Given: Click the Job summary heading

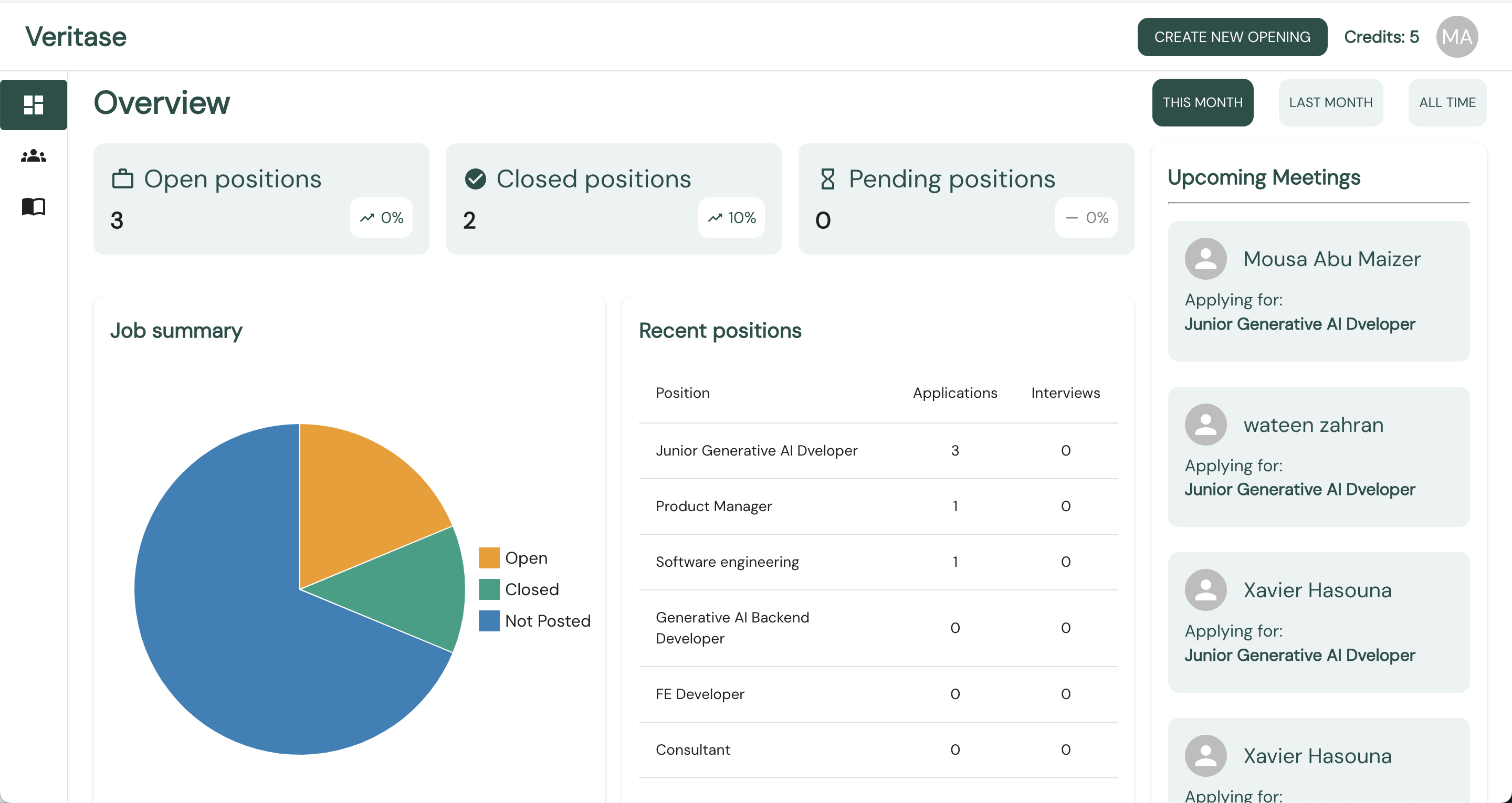Looking at the screenshot, I should coord(176,331).
